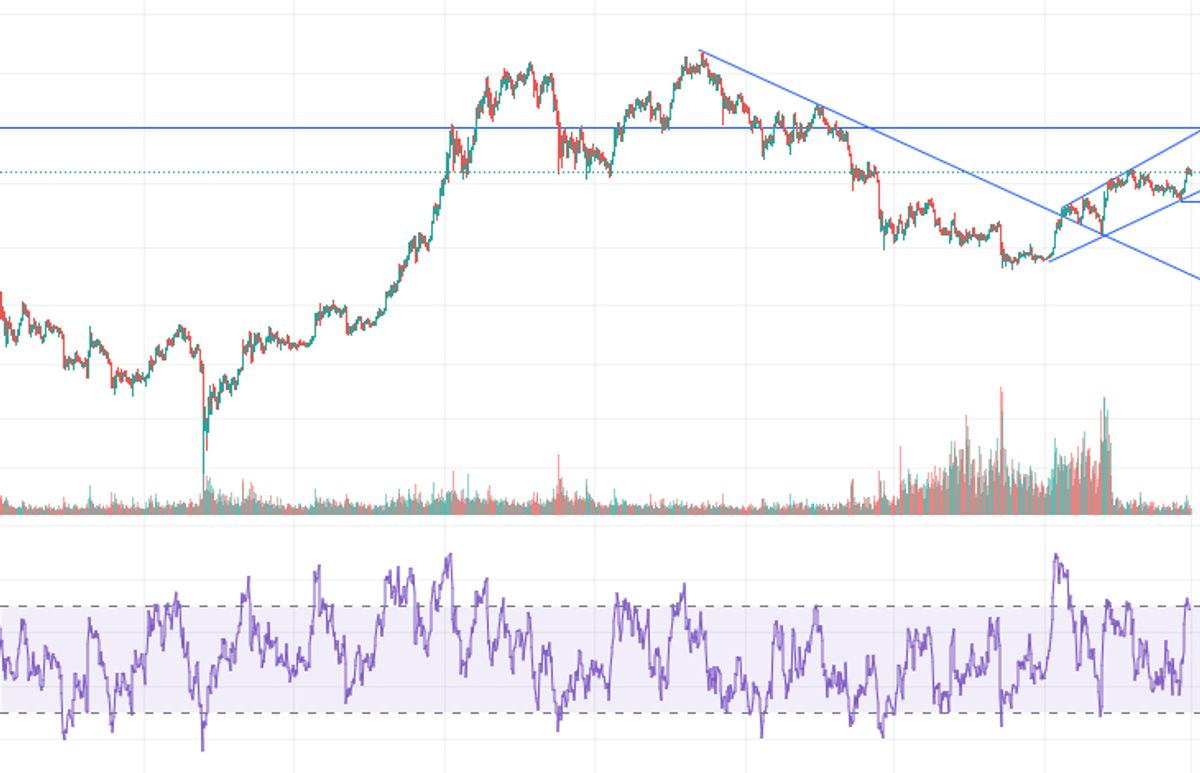Click the green dotted current price line
1200x773 pixels.
[x=300, y=172]
